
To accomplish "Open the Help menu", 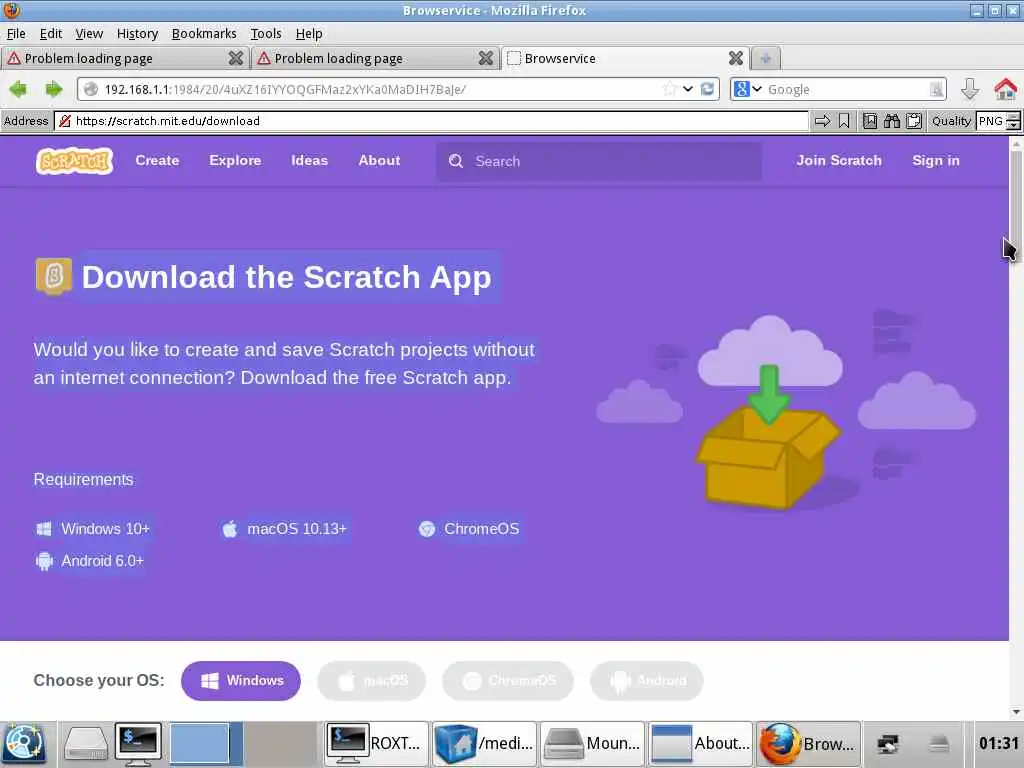I will pos(309,33).
